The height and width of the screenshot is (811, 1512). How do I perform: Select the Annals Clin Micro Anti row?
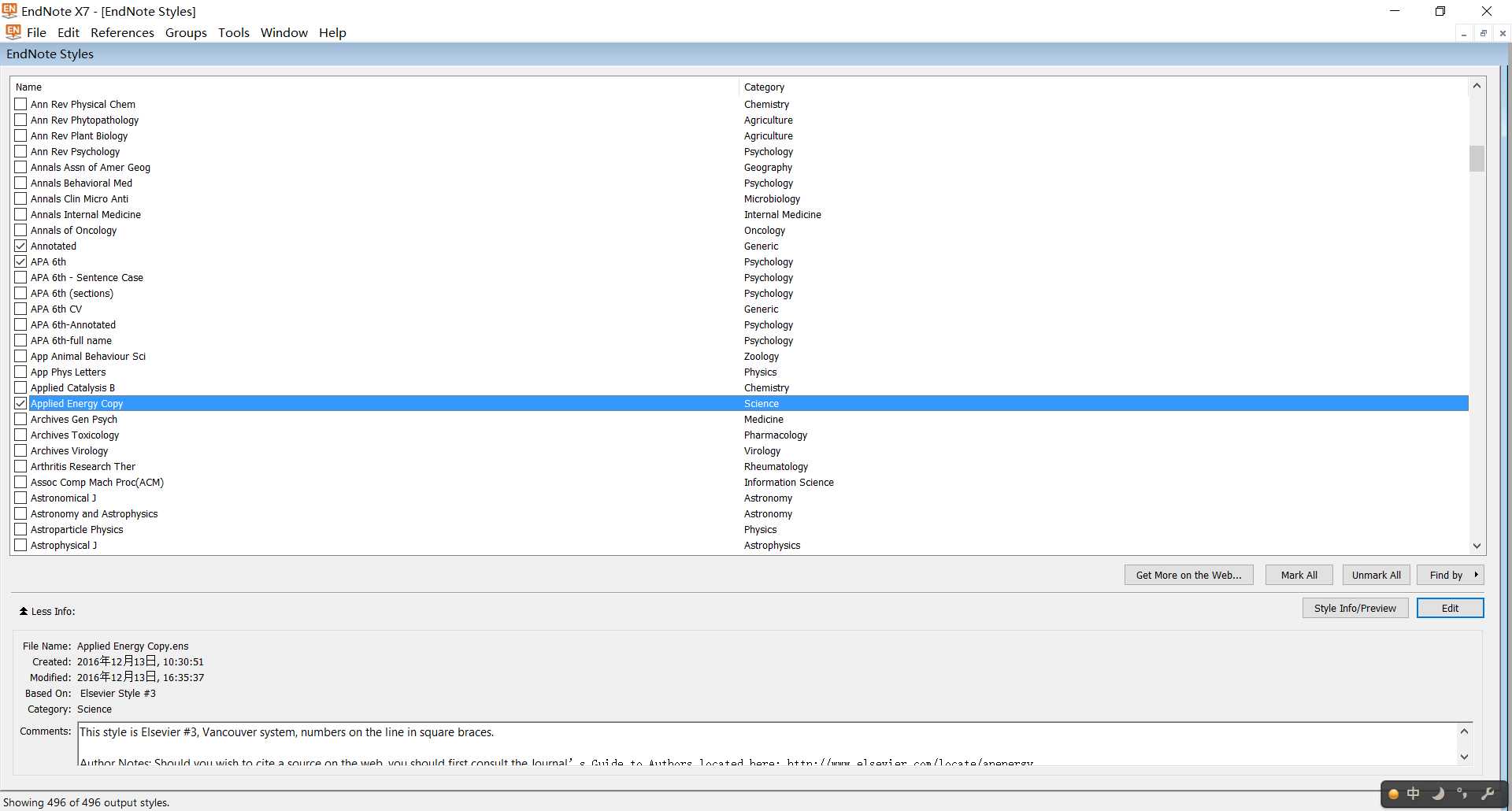pos(740,198)
